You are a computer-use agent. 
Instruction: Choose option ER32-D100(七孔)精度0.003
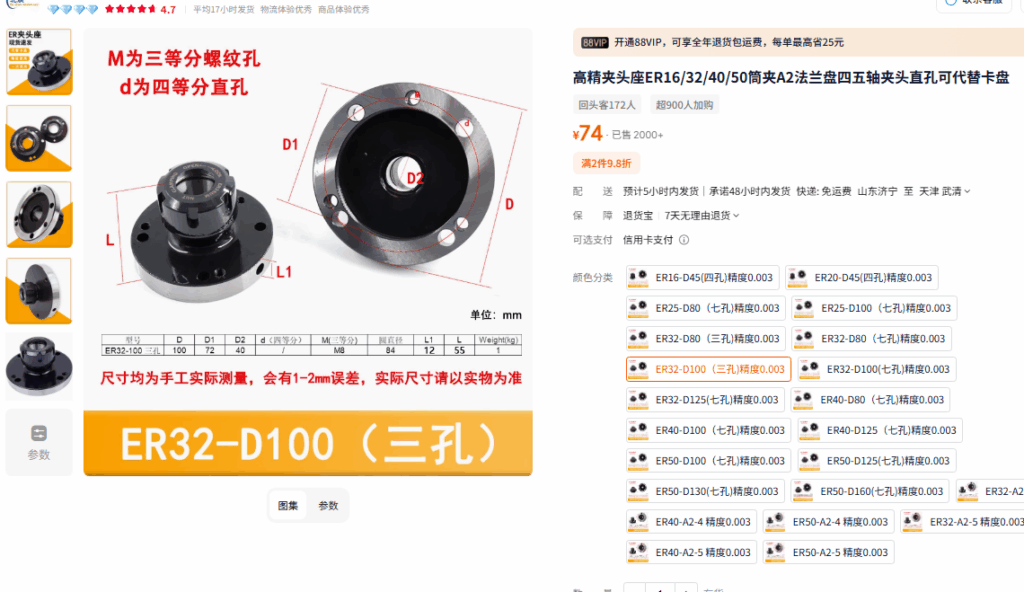[x=877, y=369]
